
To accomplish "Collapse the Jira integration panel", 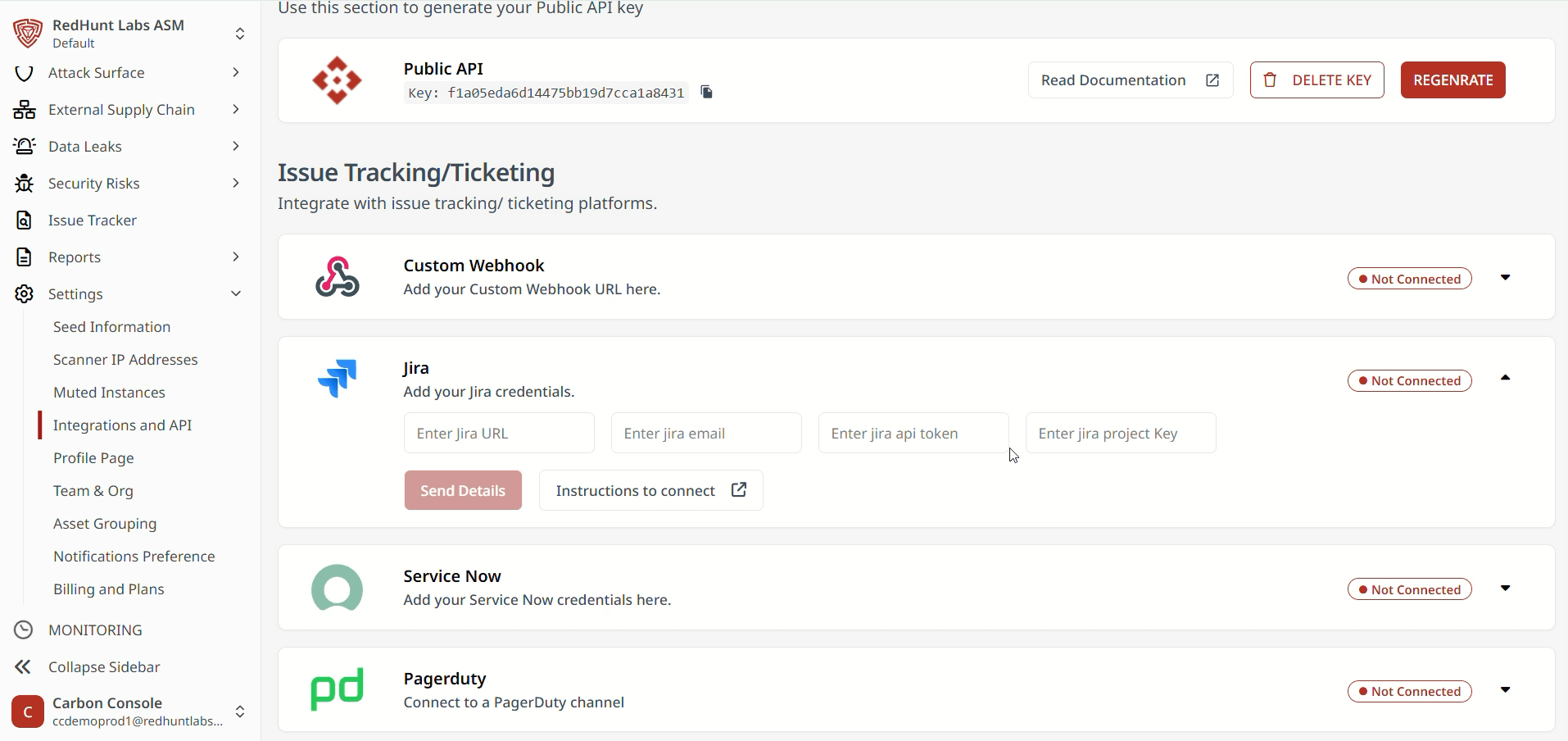I will click(x=1506, y=378).
